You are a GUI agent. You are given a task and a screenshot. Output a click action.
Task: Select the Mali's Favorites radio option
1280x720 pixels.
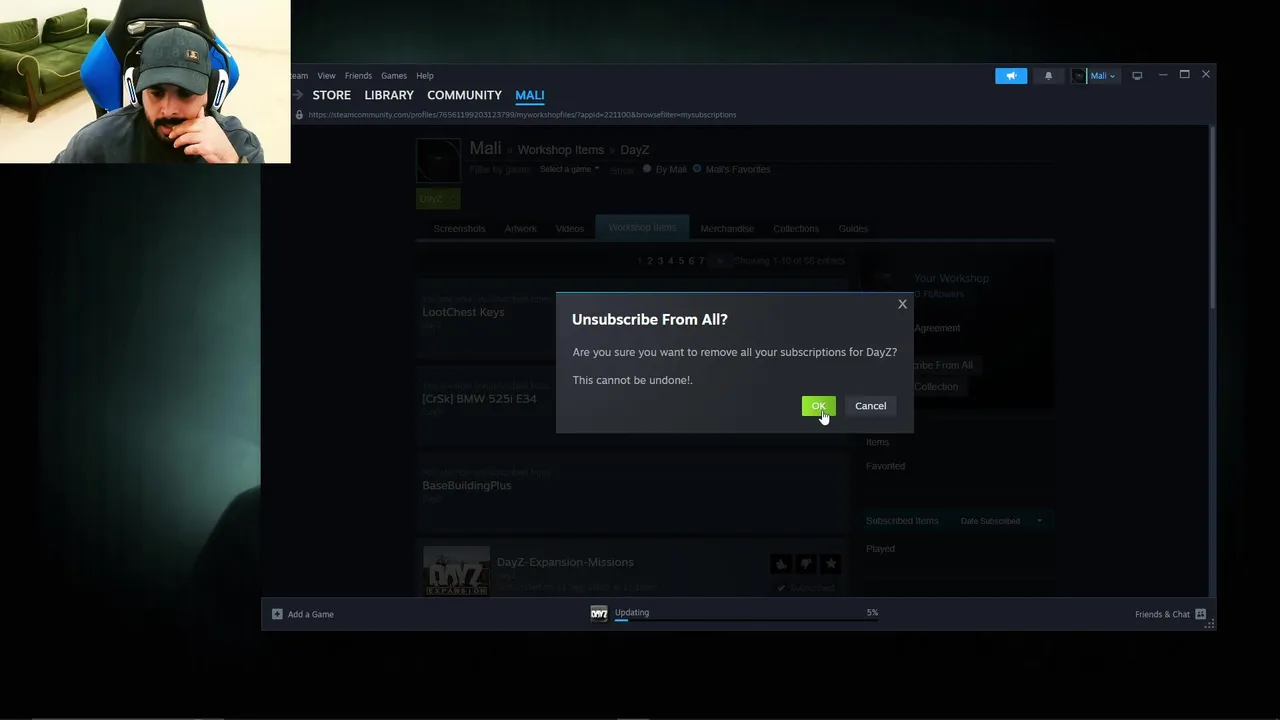coord(697,169)
